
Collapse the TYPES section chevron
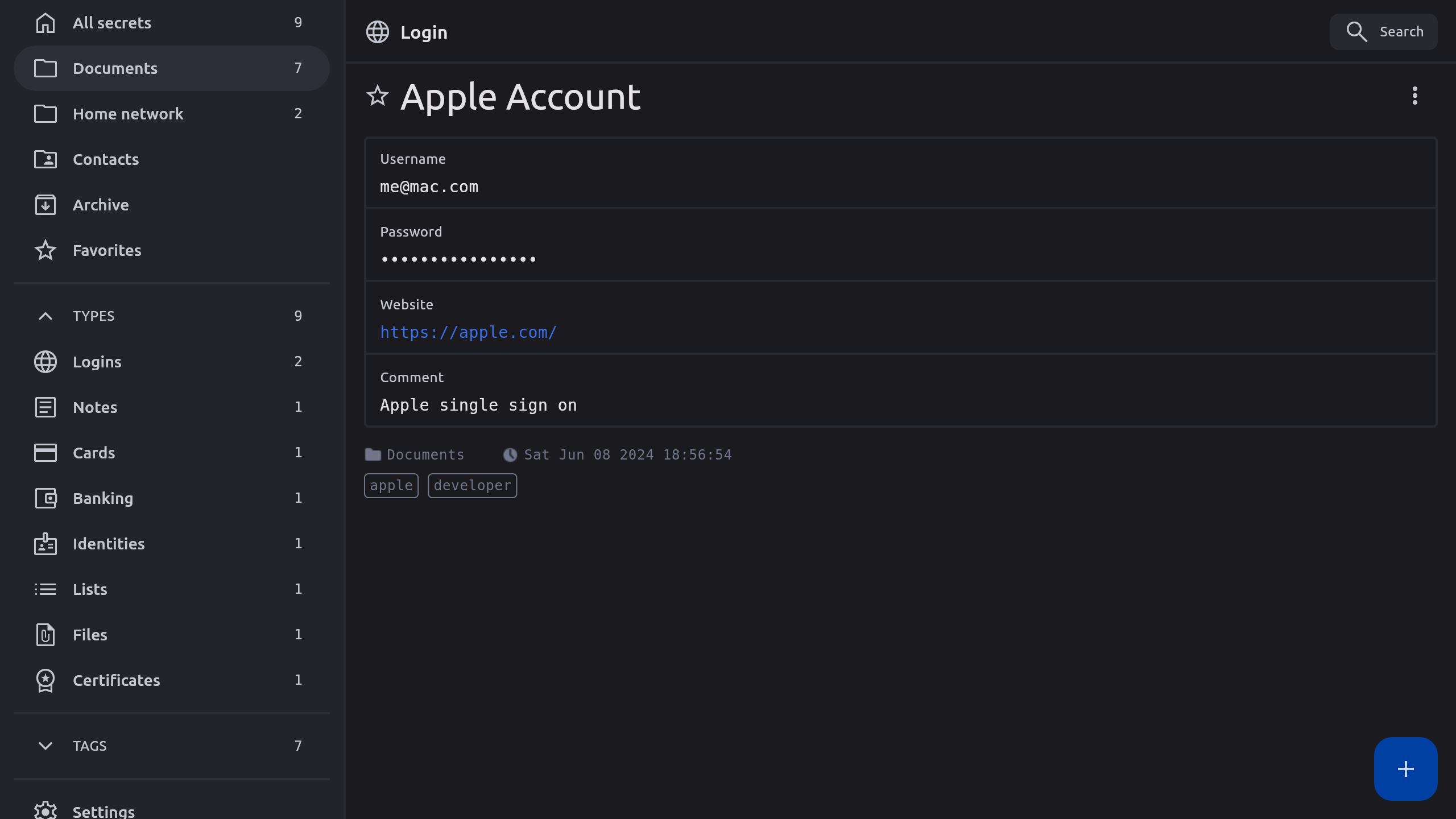pos(45,316)
